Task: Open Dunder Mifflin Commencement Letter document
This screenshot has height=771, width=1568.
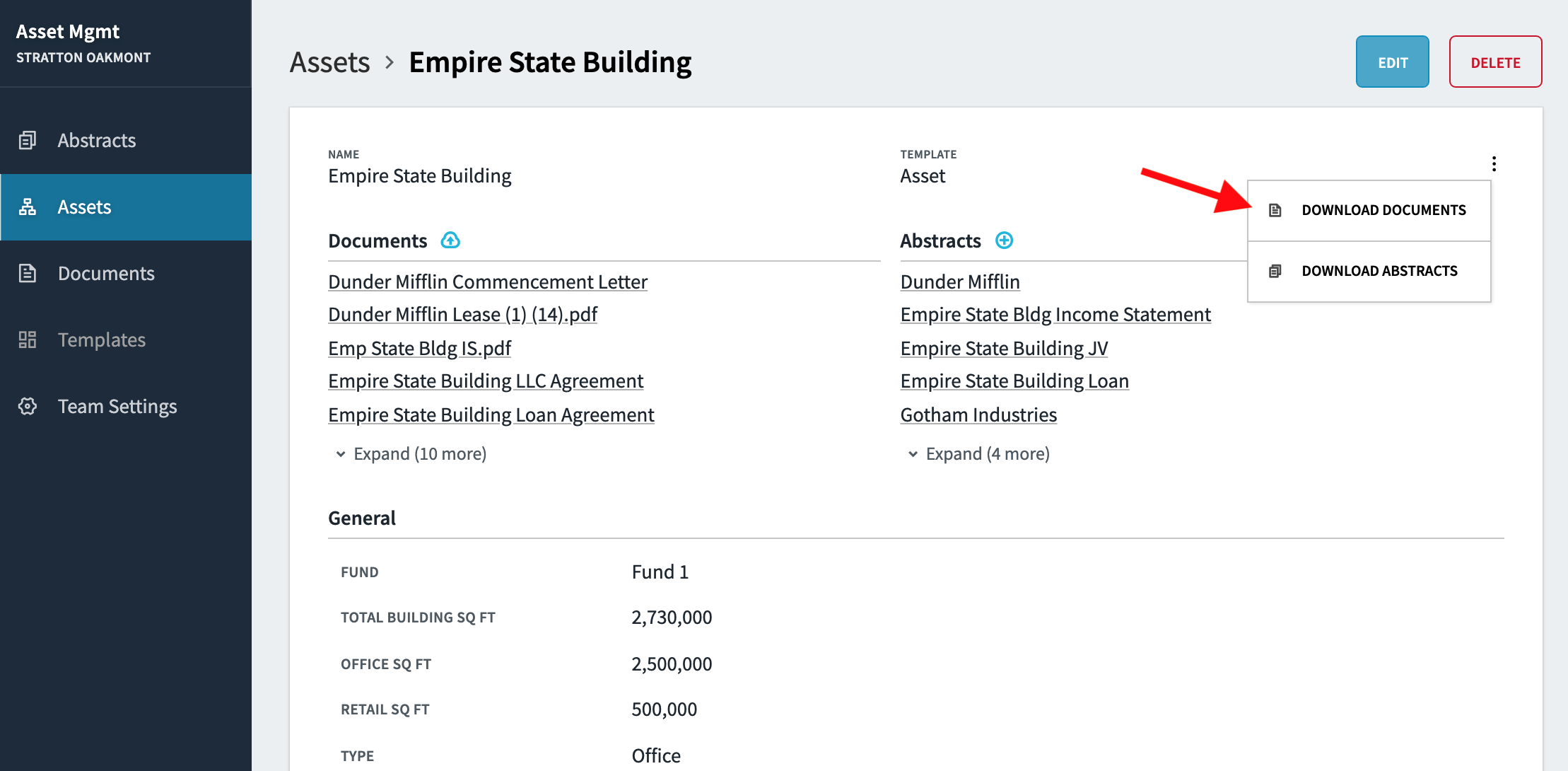Action: 488,282
